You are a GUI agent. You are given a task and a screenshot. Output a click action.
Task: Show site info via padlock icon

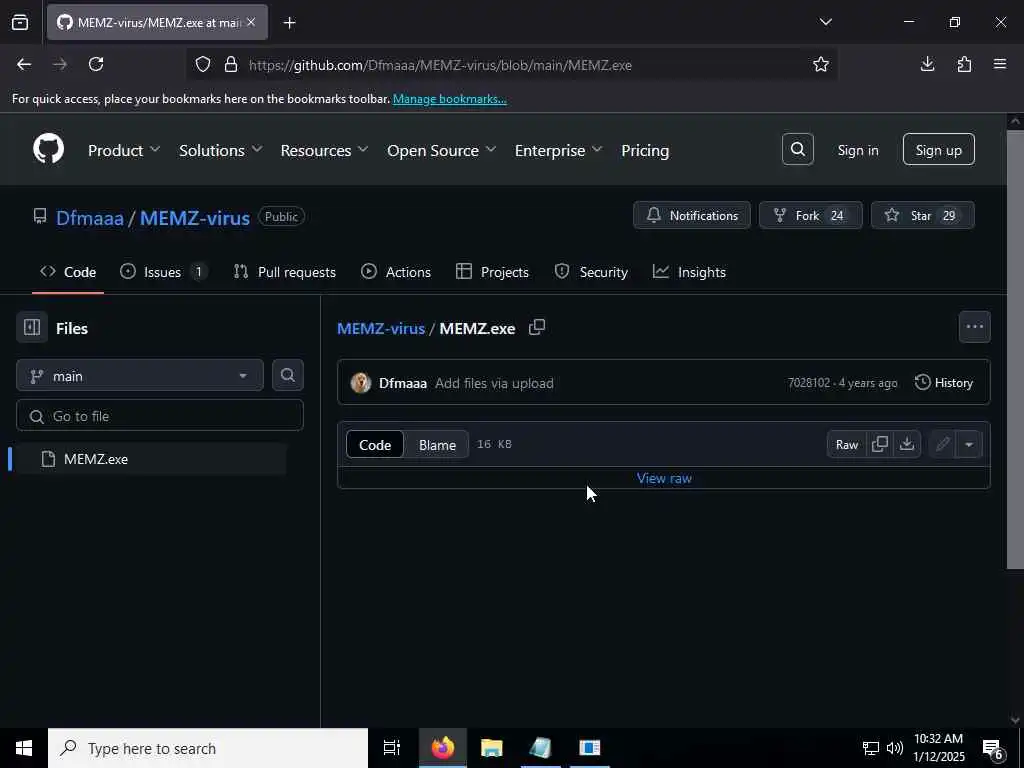[x=231, y=64]
